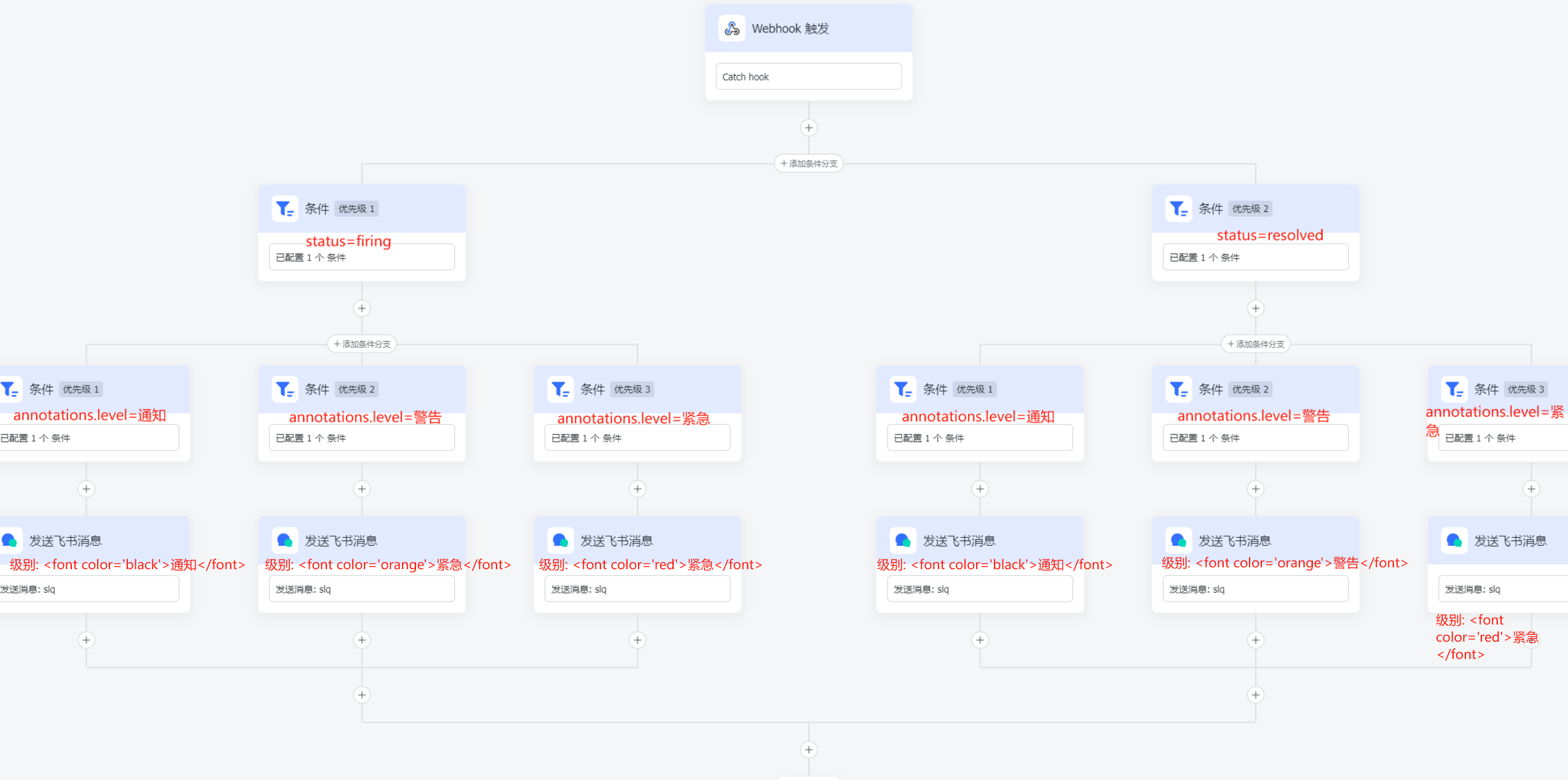1568x780 pixels.
Task: Add step below firing branch's 通知 condition
Action: pos(86,489)
